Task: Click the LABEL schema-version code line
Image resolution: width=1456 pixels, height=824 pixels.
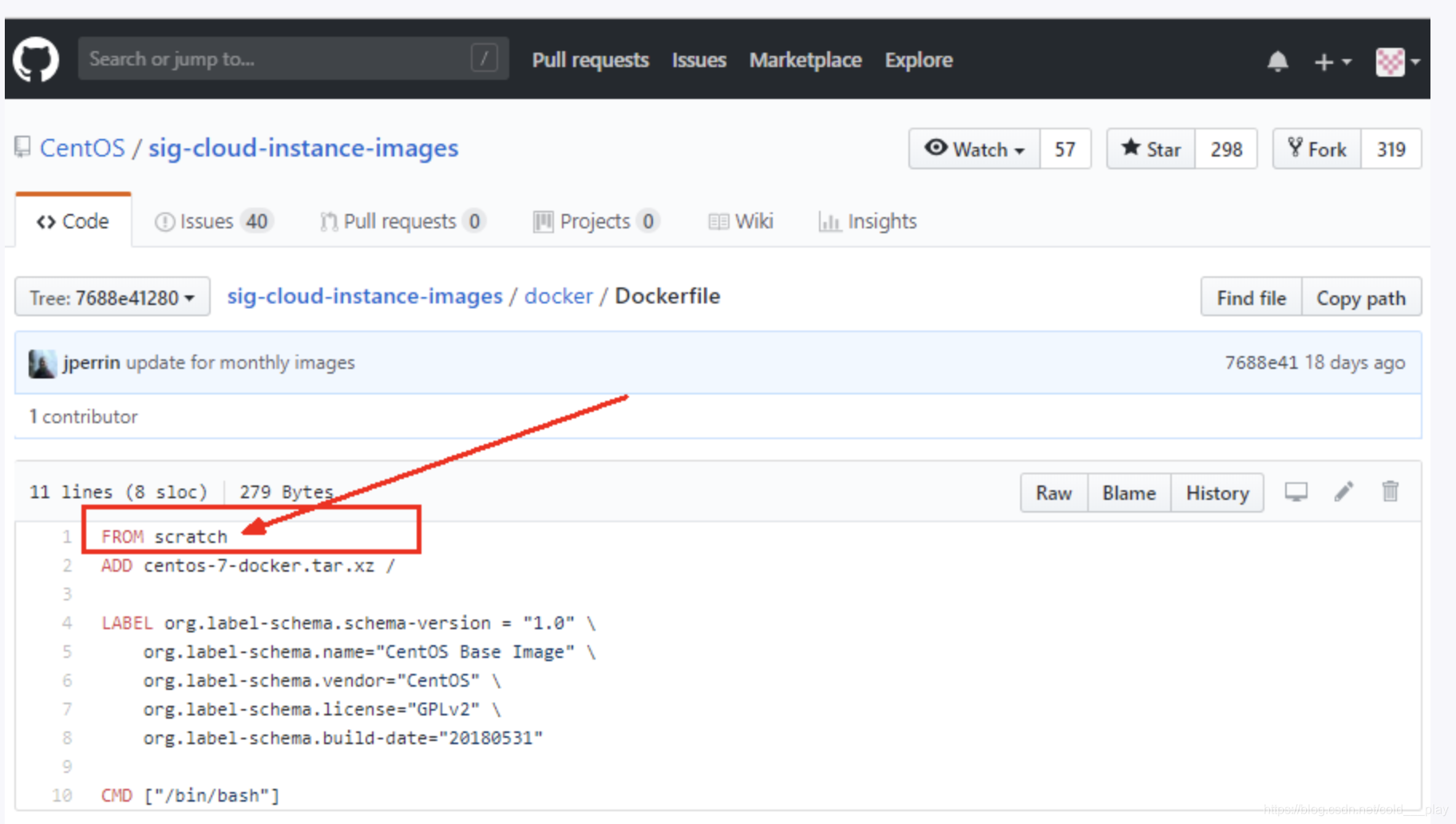Action: click(349, 623)
